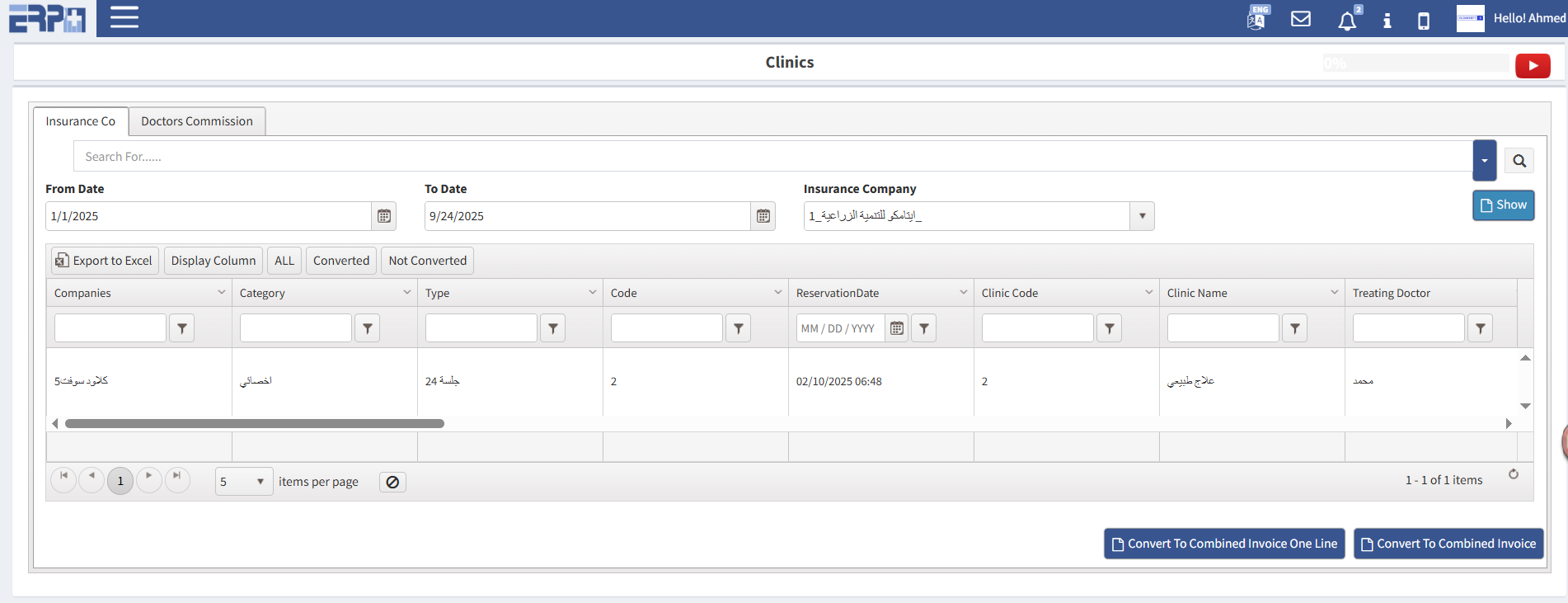The image size is (1568, 603).
Task: Switch to Doctors Commission tab
Action: (196, 121)
